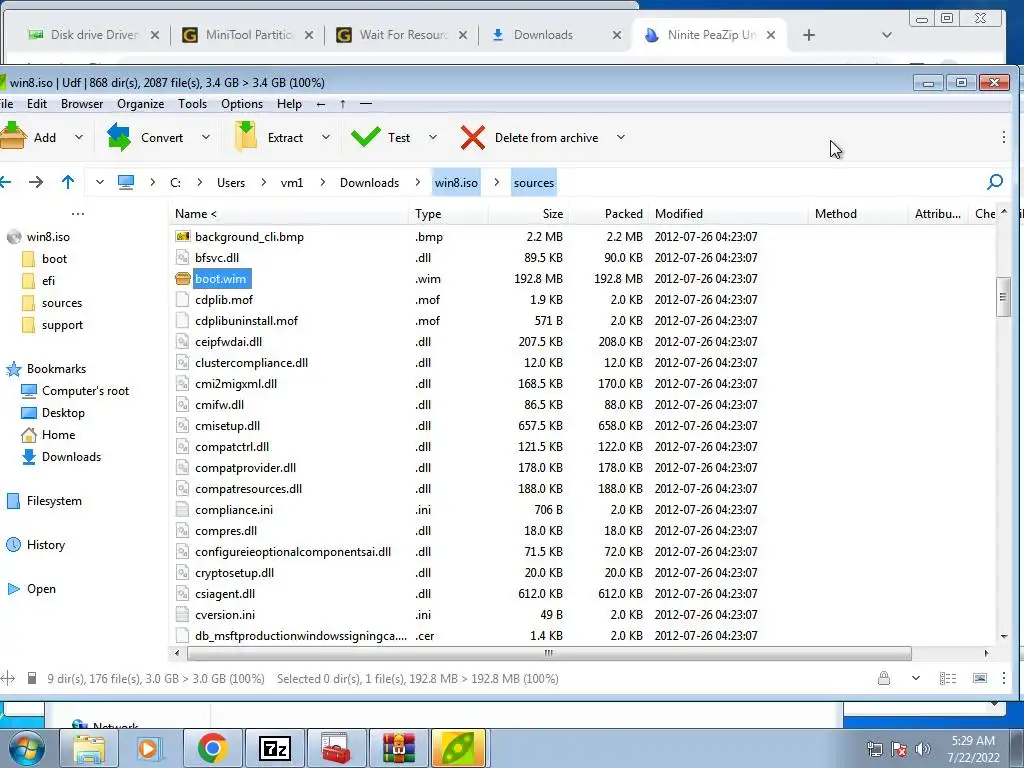The width and height of the screenshot is (1024, 768).
Task: Select the file cdplib.mof
Action: [224, 300]
